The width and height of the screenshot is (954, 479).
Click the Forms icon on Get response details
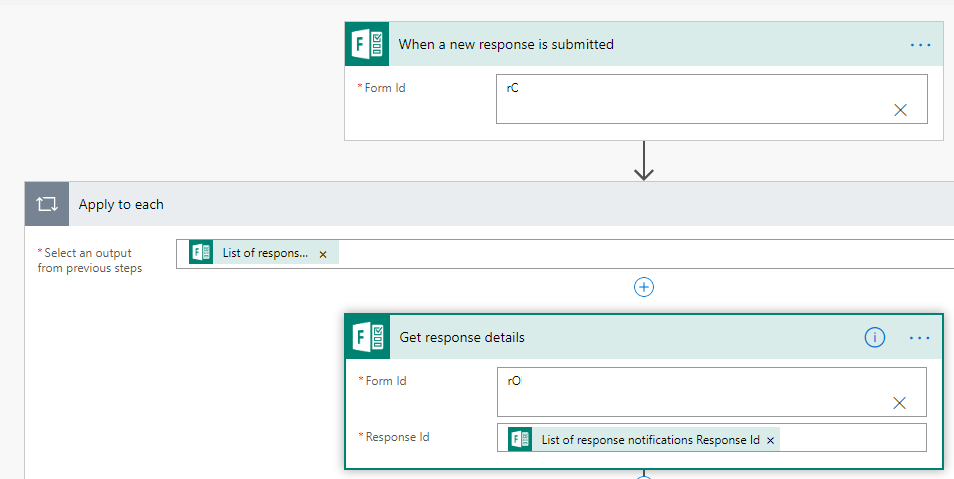(x=368, y=337)
